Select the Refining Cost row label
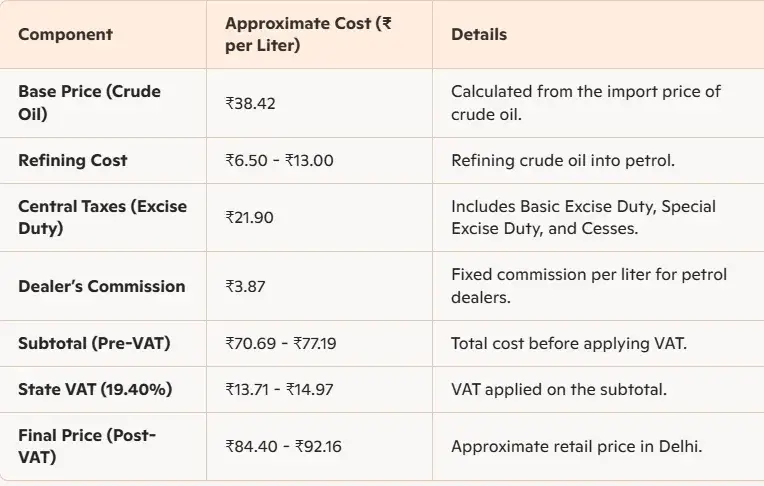This screenshot has height=486, width=764. pyautogui.click(x=73, y=160)
